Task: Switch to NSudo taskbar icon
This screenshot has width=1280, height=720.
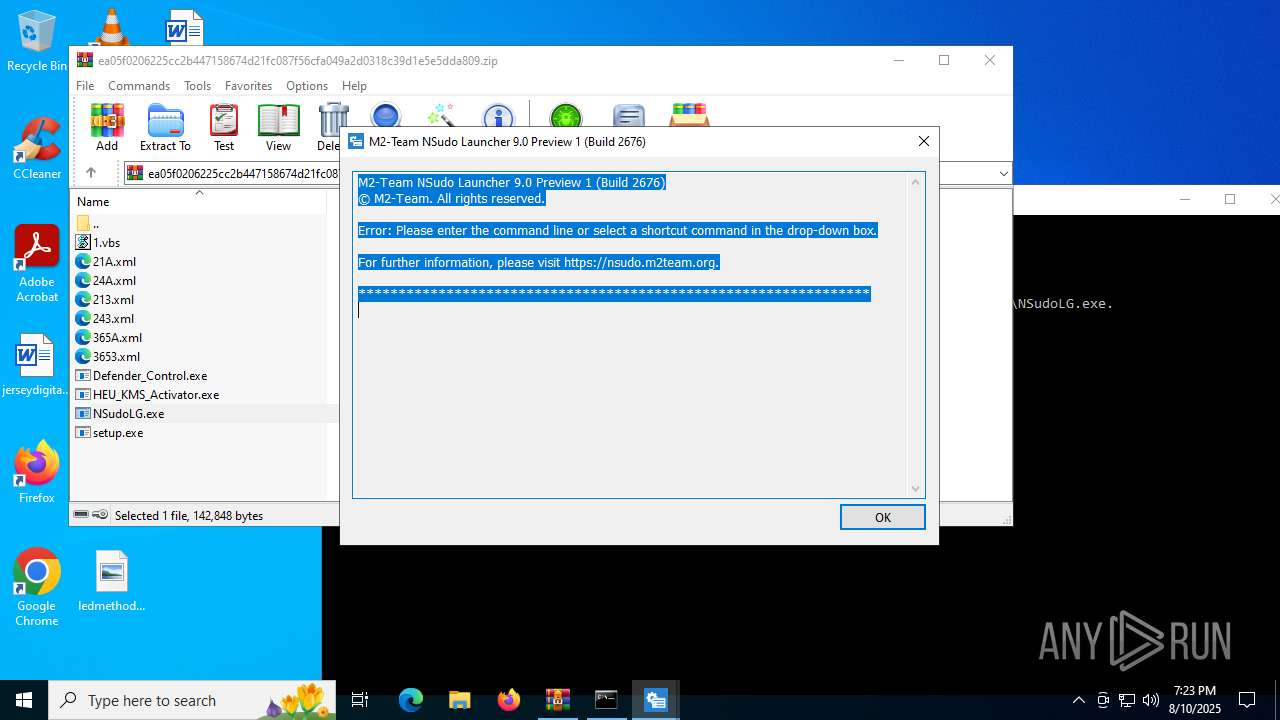Action: coord(655,700)
